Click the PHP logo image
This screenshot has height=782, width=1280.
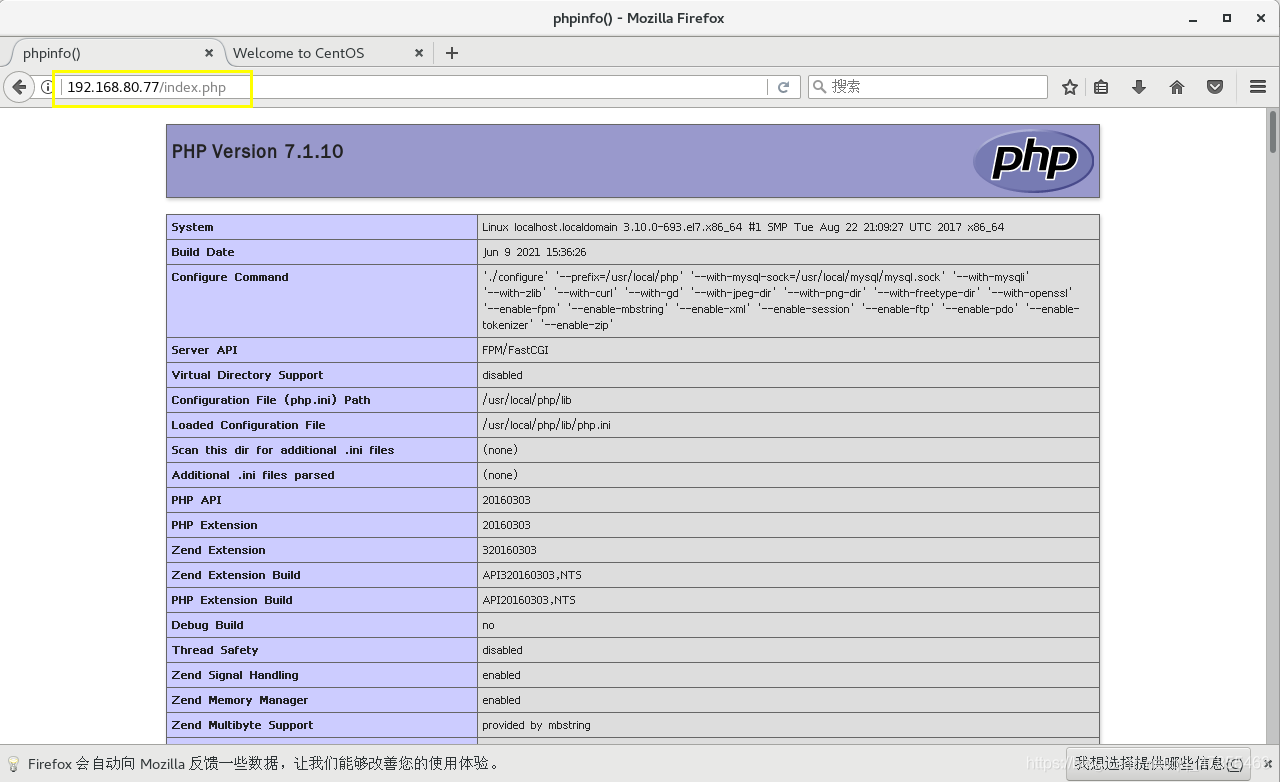(x=1033, y=161)
